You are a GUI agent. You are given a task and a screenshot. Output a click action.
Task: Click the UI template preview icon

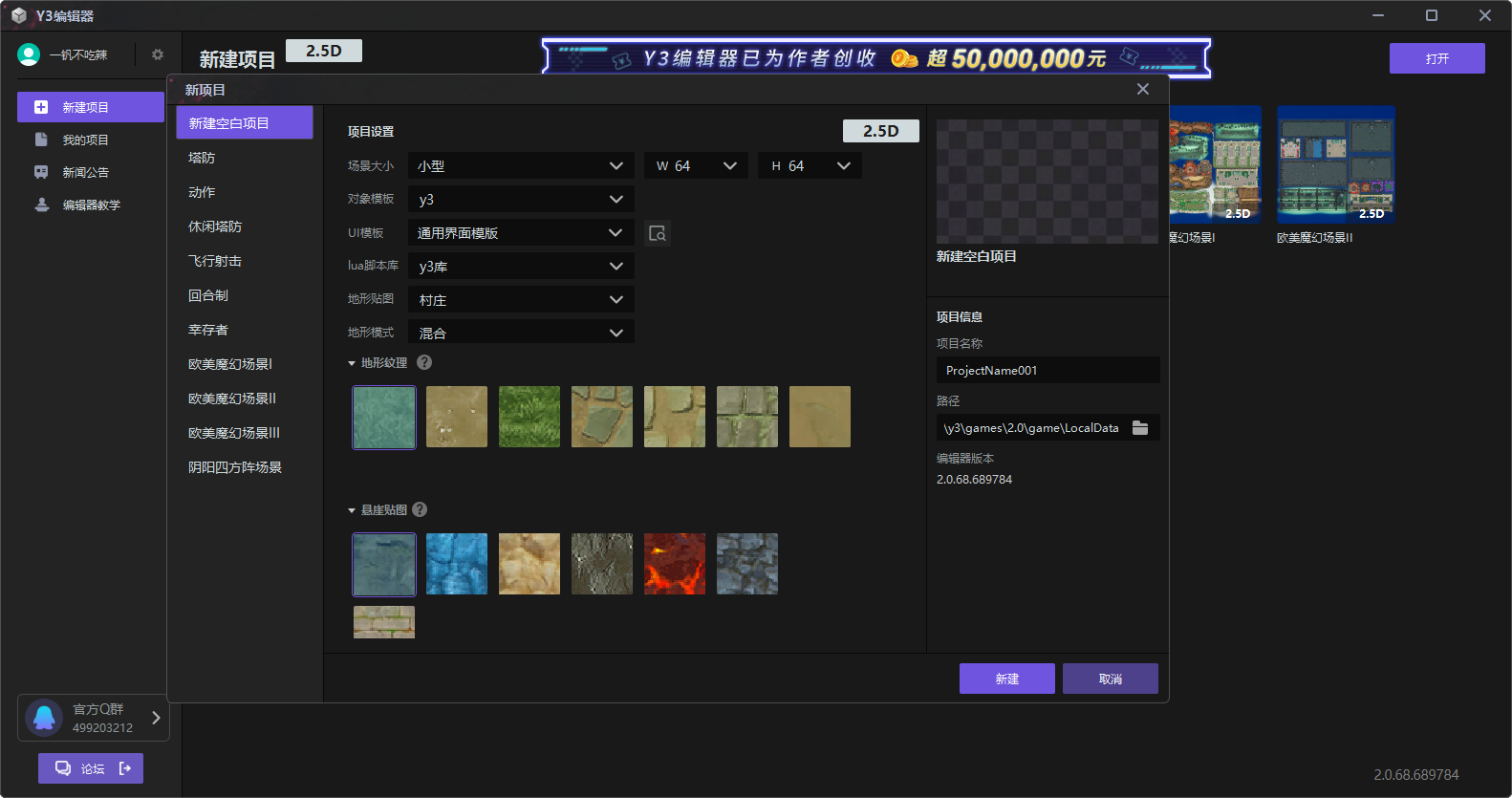tap(658, 233)
